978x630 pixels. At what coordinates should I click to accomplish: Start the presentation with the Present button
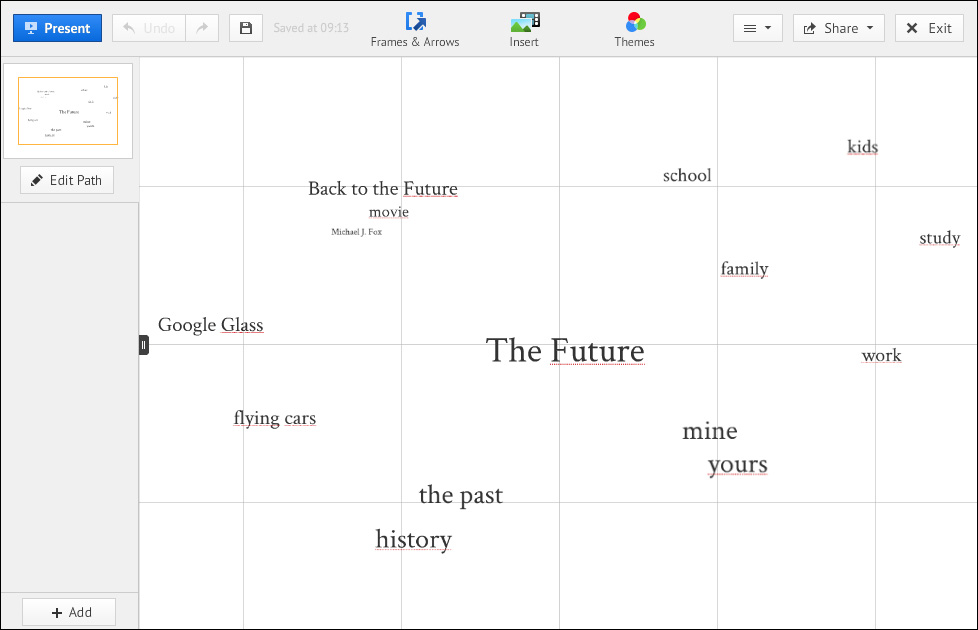(57, 28)
